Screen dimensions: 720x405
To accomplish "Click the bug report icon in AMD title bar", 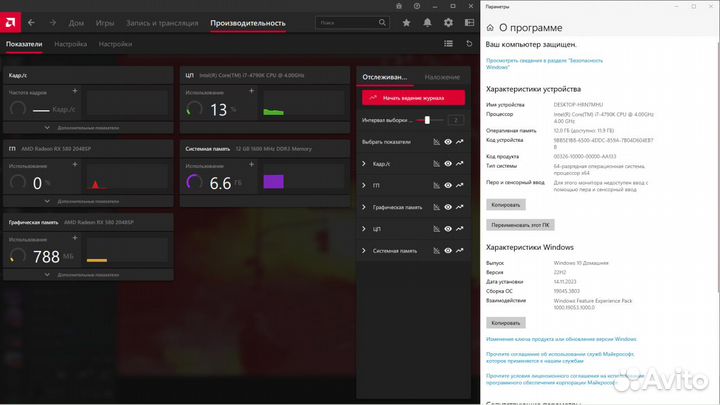I will tap(399, 6).
